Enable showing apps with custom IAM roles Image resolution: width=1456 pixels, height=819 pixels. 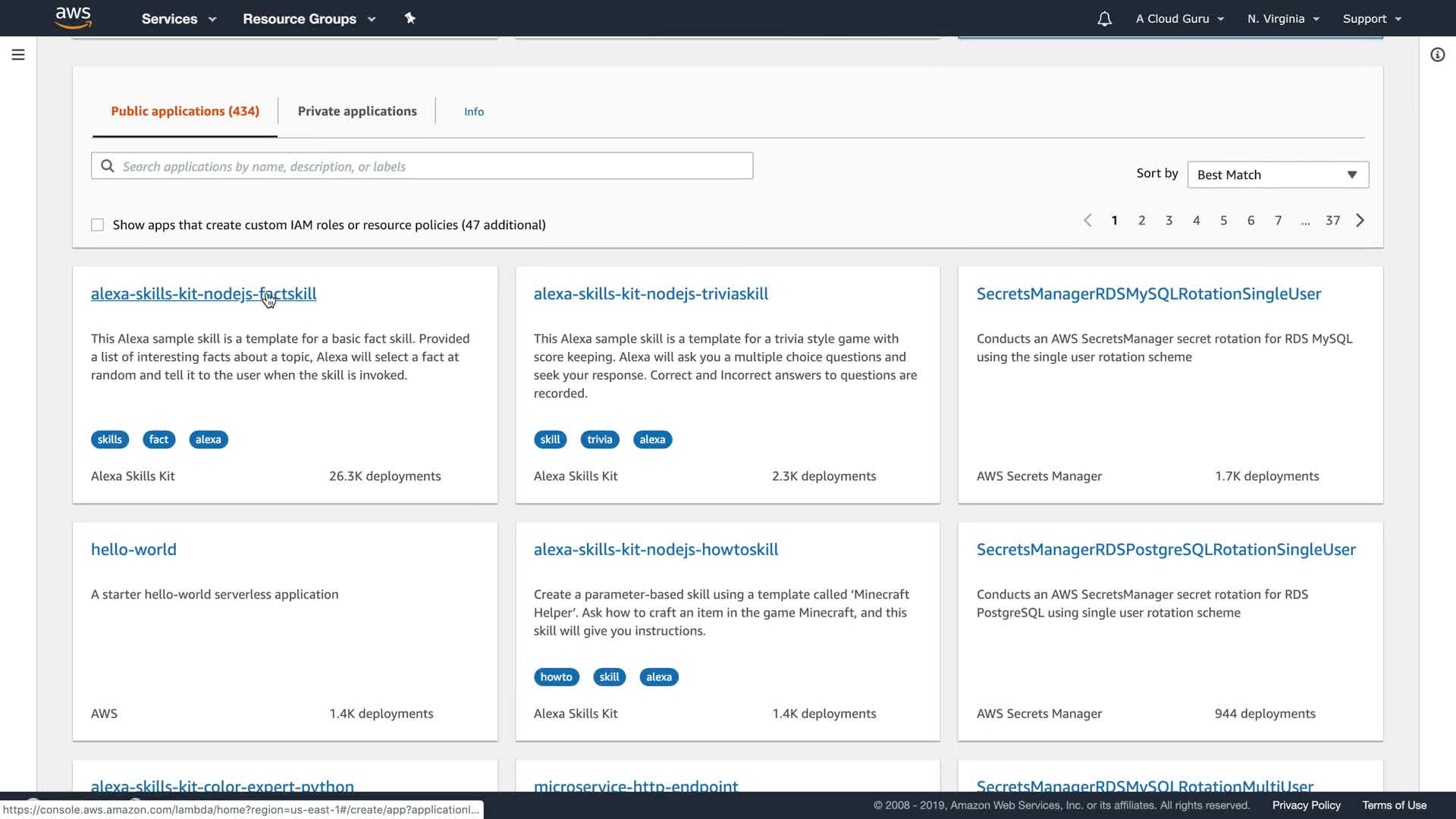tap(98, 225)
